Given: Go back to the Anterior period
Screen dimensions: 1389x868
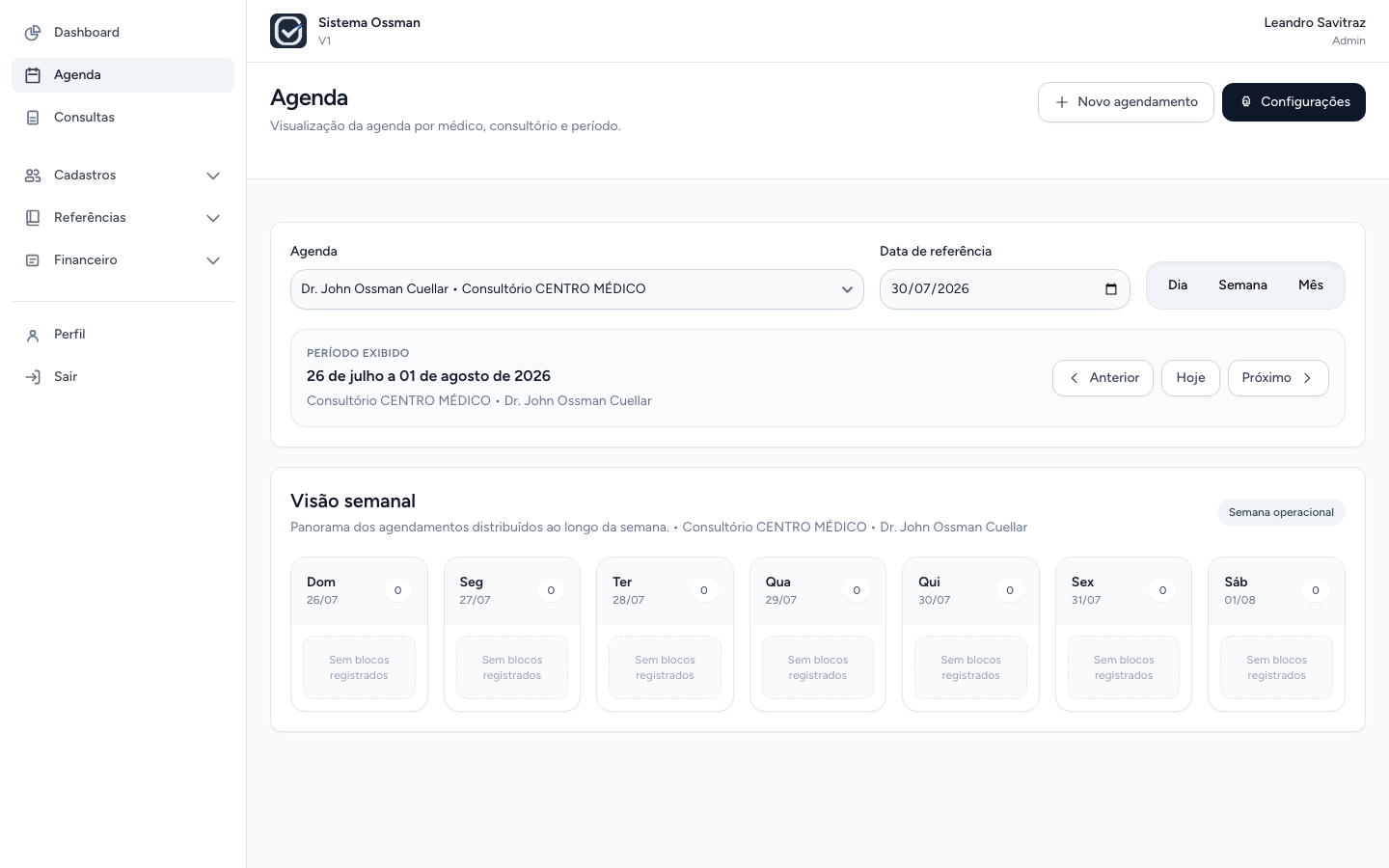Looking at the screenshot, I should pyautogui.click(x=1103, y=378).
